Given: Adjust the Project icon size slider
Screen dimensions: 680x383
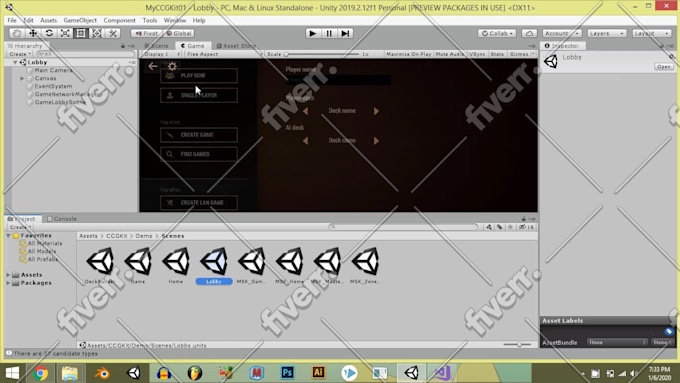Looking at the screenshot, I should point(517,344).
